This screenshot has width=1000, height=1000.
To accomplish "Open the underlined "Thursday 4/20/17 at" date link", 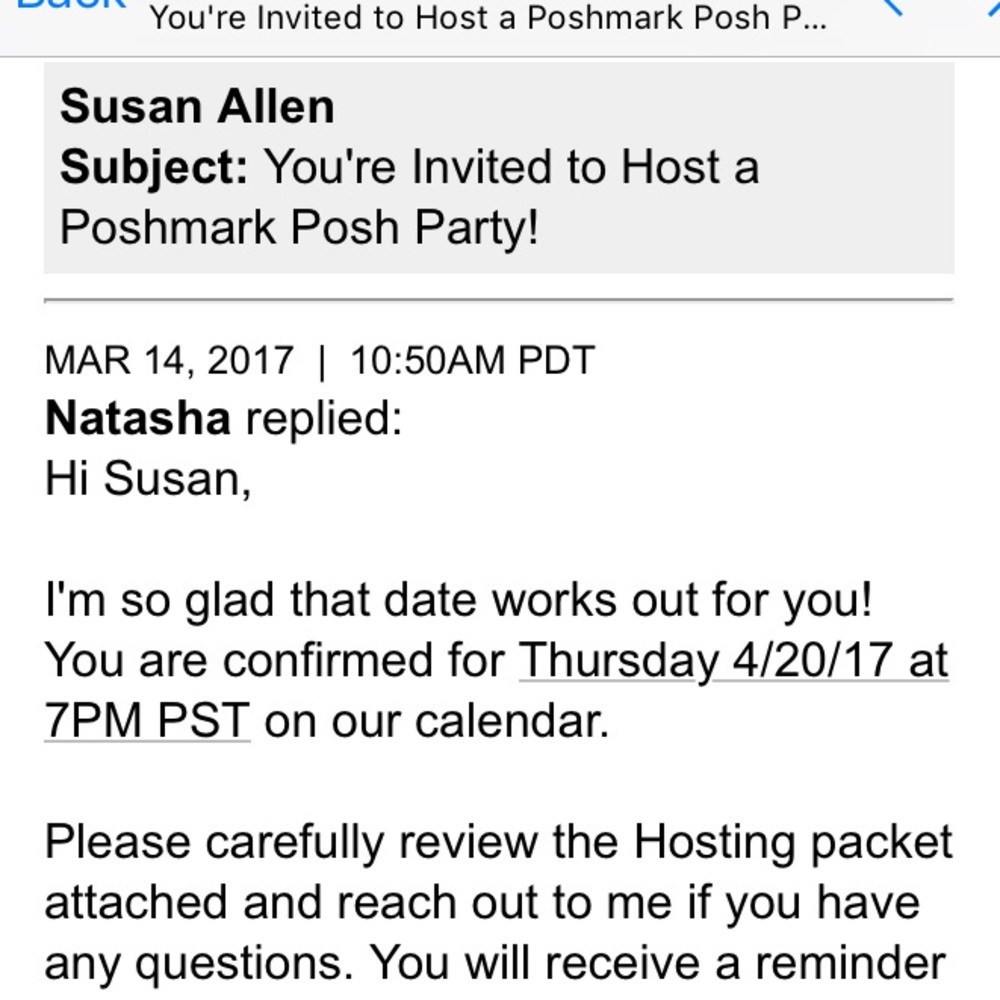I will click(x=734, y=661).
